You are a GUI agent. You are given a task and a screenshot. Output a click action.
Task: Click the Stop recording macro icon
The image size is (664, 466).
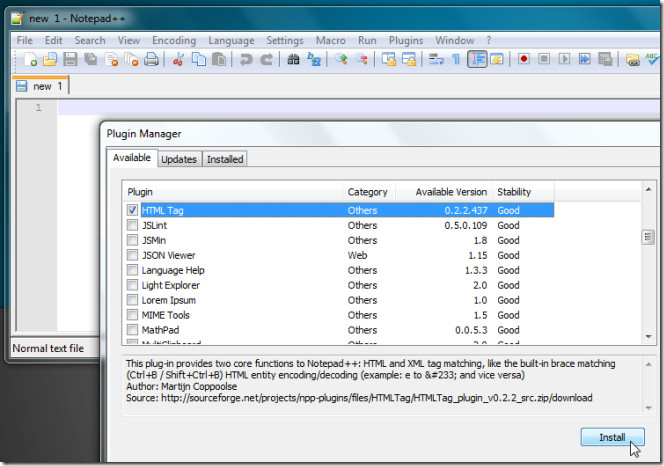click(544, 59)
